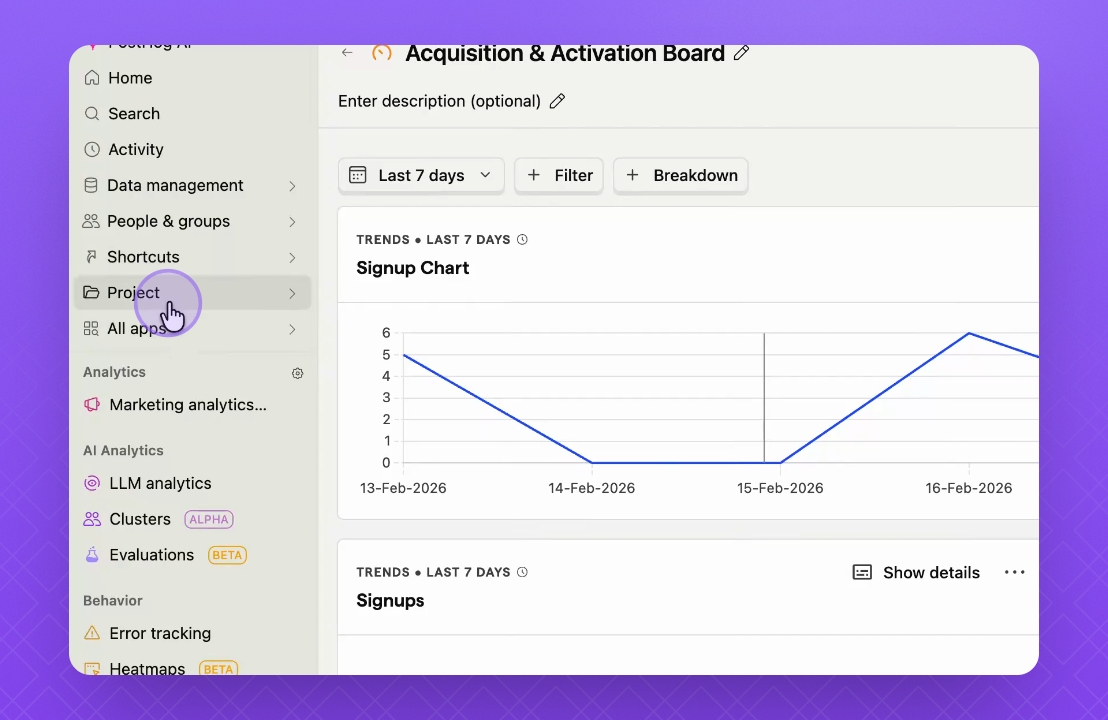Viewport: 1108px width, 720px height.
Task: Click the Error tracking warning icon
Action: click(x=92, y=633)
